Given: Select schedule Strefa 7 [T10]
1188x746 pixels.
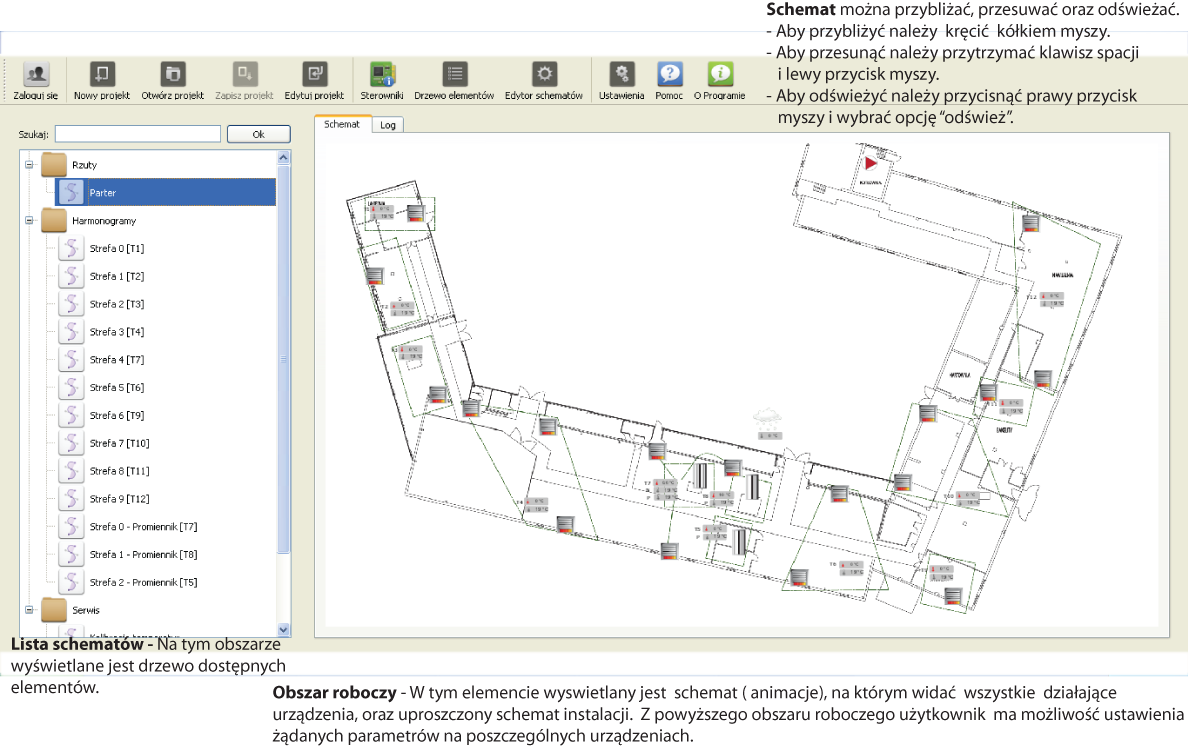Looking at the screenshot, I should coord(120,443).
